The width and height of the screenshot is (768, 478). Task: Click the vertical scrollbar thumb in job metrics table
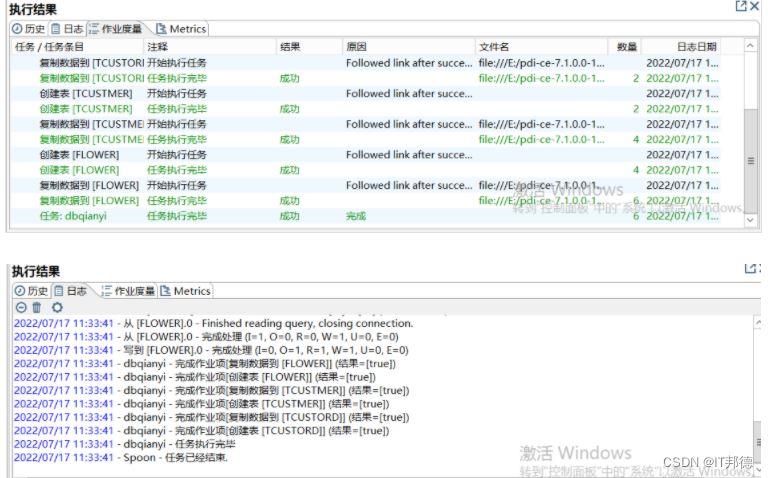[x=751, y=160]
